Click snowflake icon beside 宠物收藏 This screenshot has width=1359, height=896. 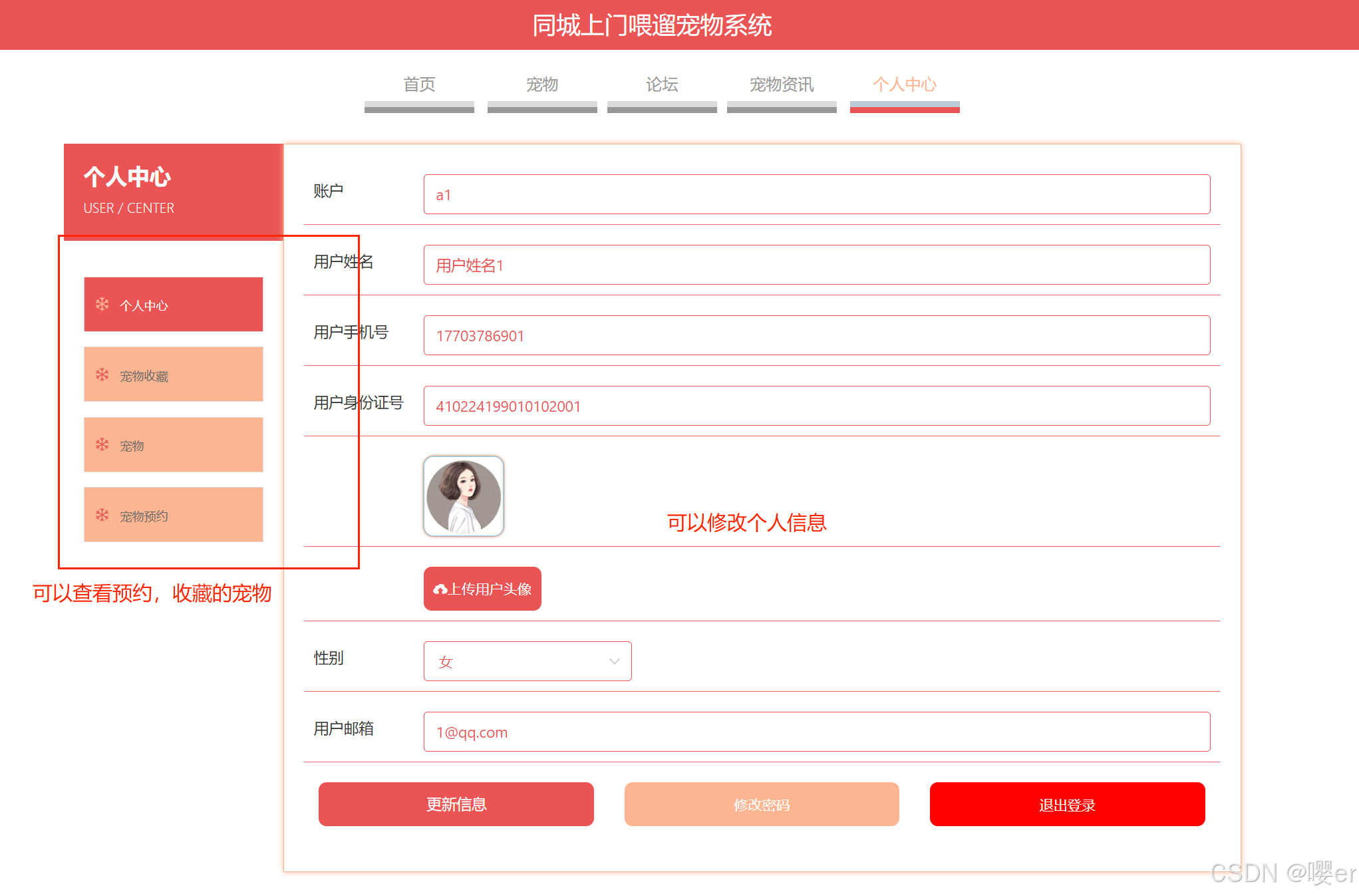pos(102,374)
